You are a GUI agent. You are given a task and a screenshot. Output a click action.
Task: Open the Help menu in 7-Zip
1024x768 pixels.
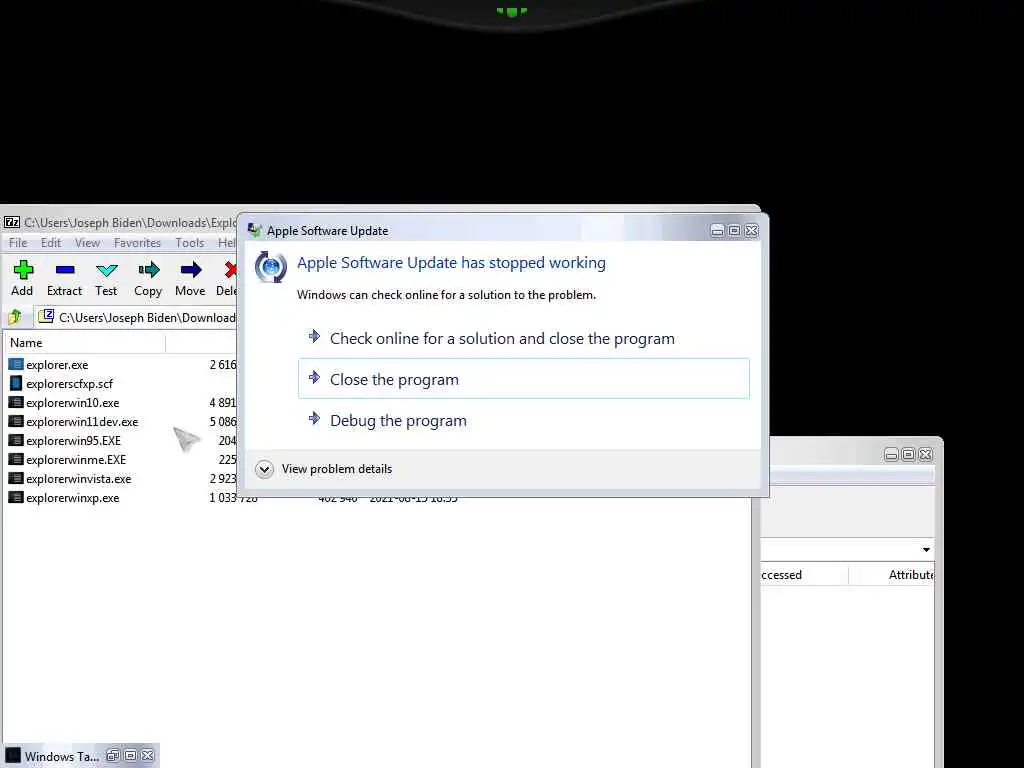[227, 242]
